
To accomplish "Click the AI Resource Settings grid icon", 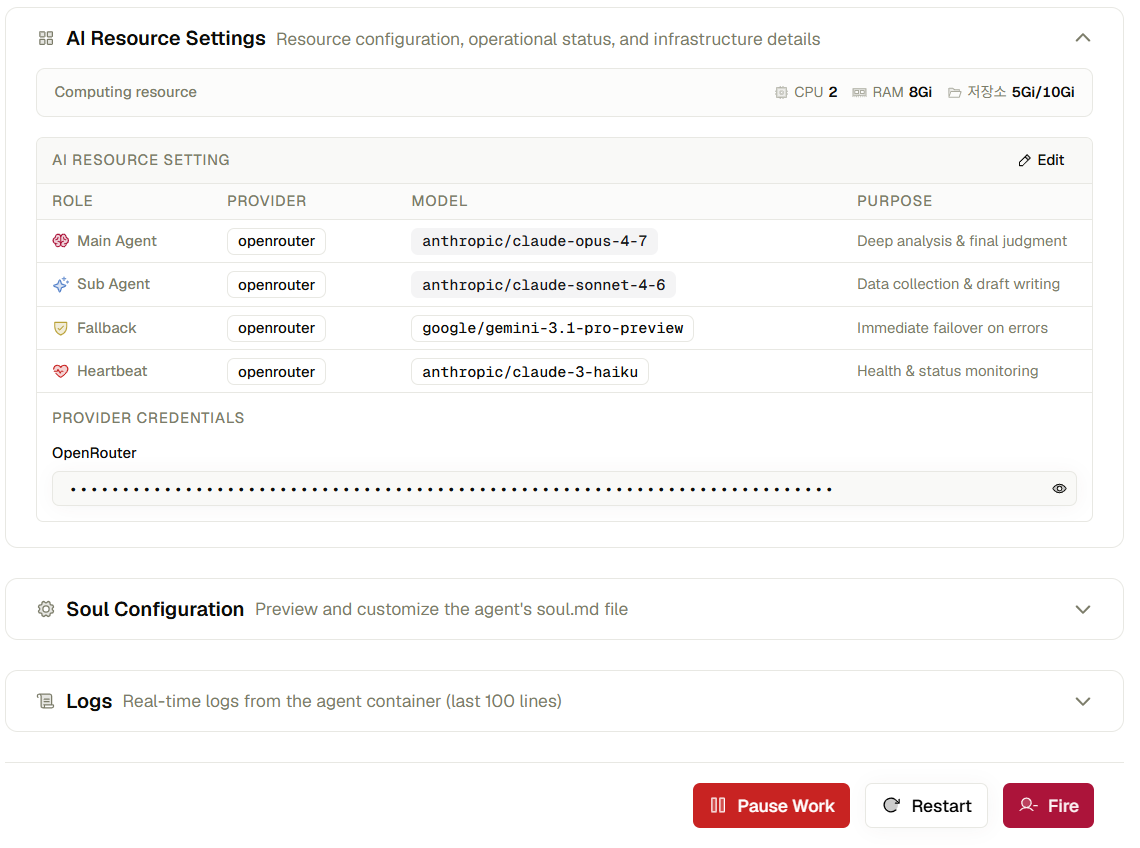I will click(x=46, y=39).
